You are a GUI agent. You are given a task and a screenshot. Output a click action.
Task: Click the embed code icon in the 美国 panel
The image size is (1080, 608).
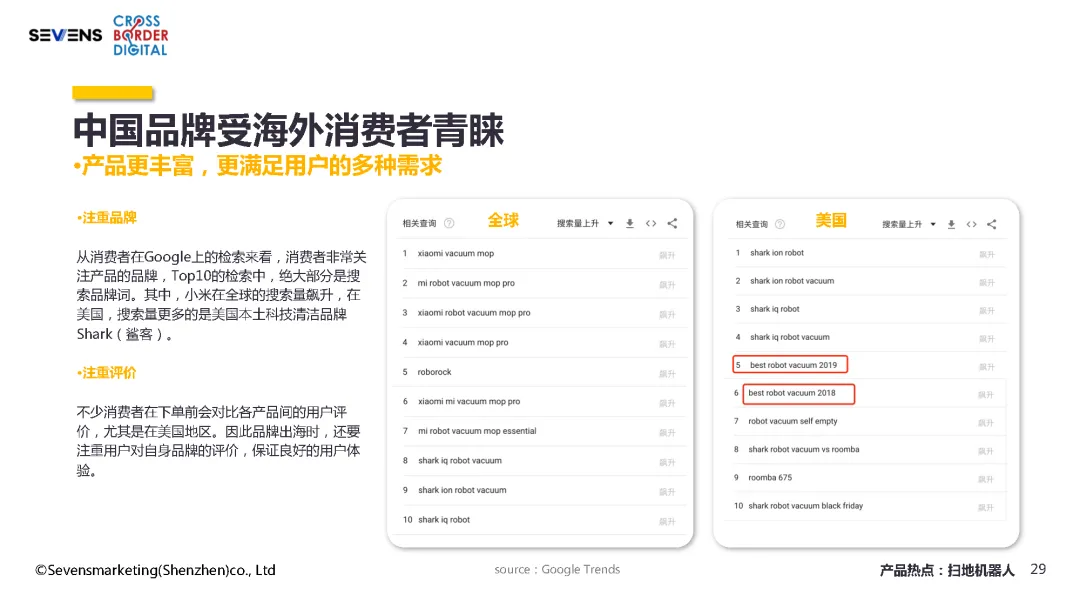(x=971, y=224)
